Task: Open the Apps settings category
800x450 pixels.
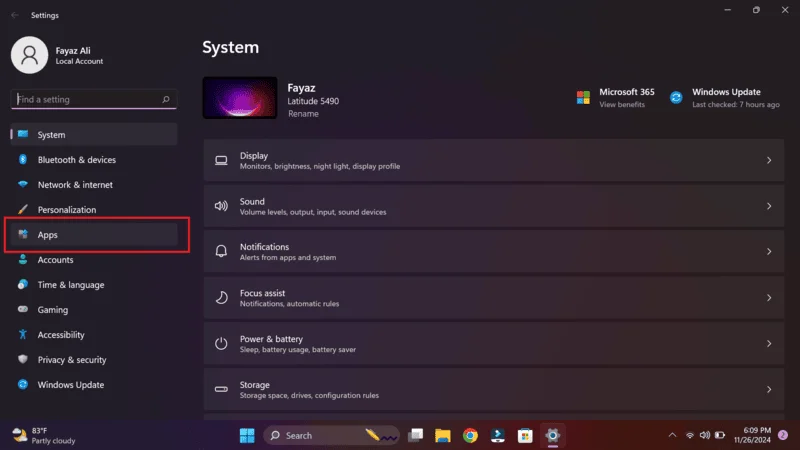Action: [94, 235]
